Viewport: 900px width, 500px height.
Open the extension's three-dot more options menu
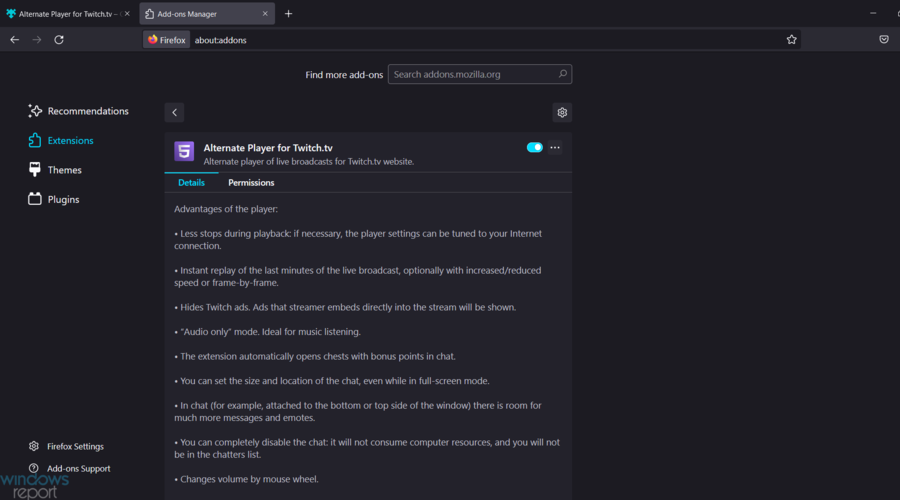coord(555,148)
